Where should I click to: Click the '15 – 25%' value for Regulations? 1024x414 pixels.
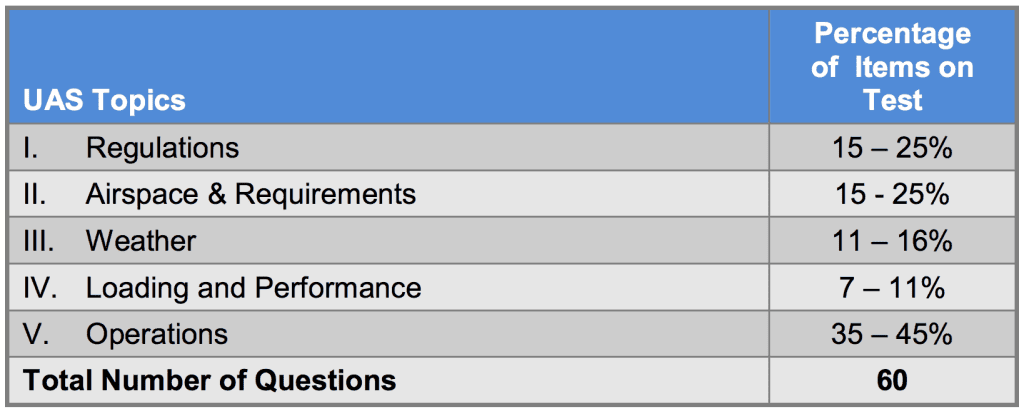[892, 148]
